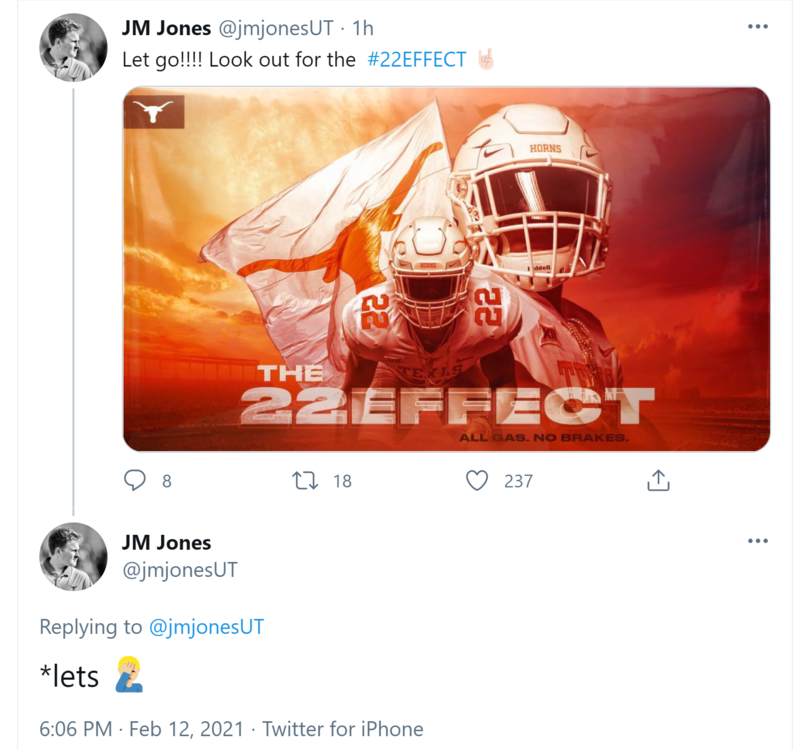The image size is (811, 750).
Task: Click the @jmjonesUT handle under the reply name
Action: [179, 570]
